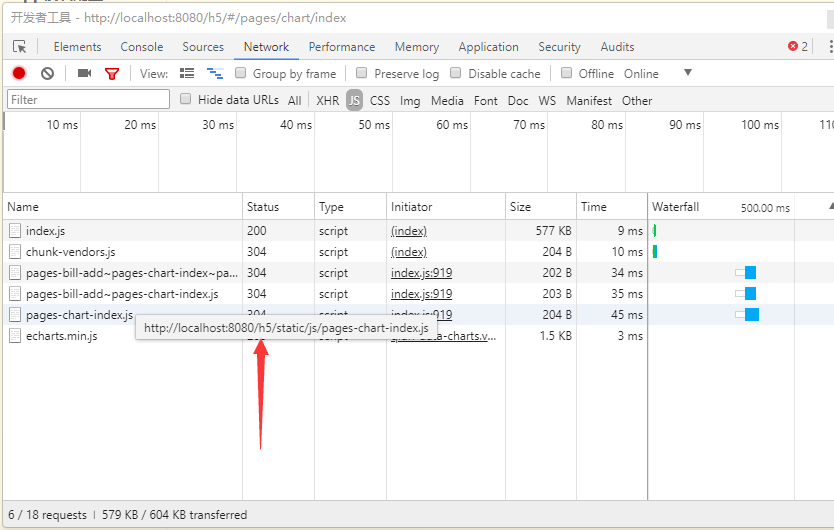Select the waterfall overview view icon
This screenshot has height=530, width=834.
click(x=214, y=73)
